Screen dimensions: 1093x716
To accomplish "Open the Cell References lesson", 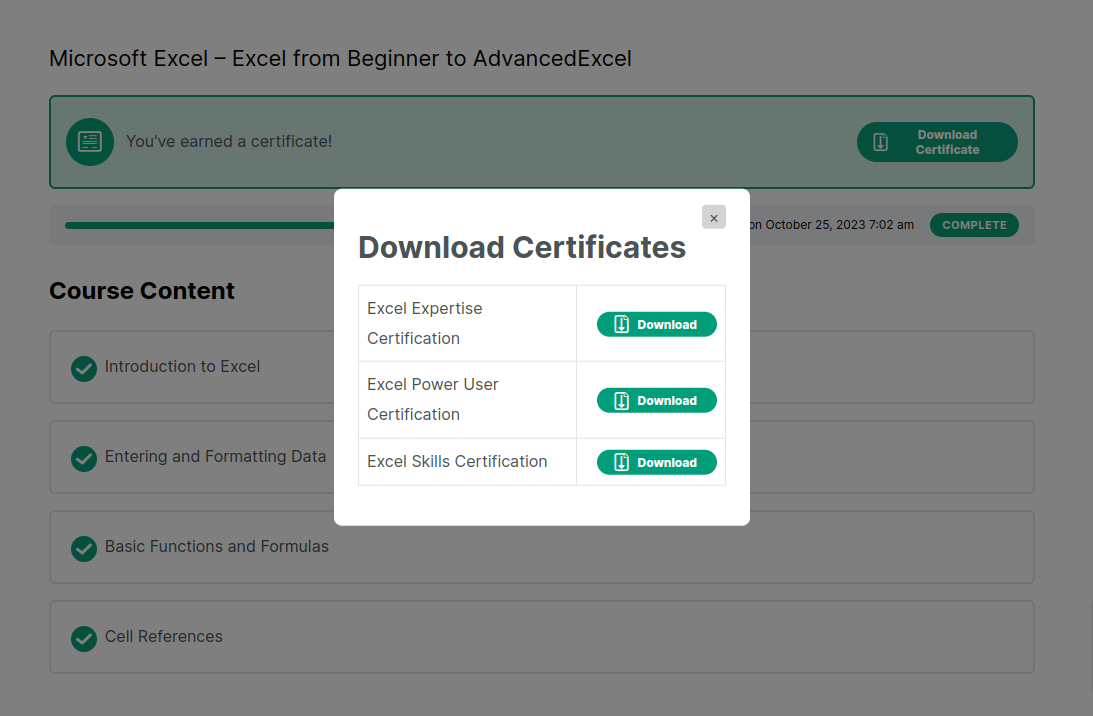I will pyautogui.click(x=164, y=637).
